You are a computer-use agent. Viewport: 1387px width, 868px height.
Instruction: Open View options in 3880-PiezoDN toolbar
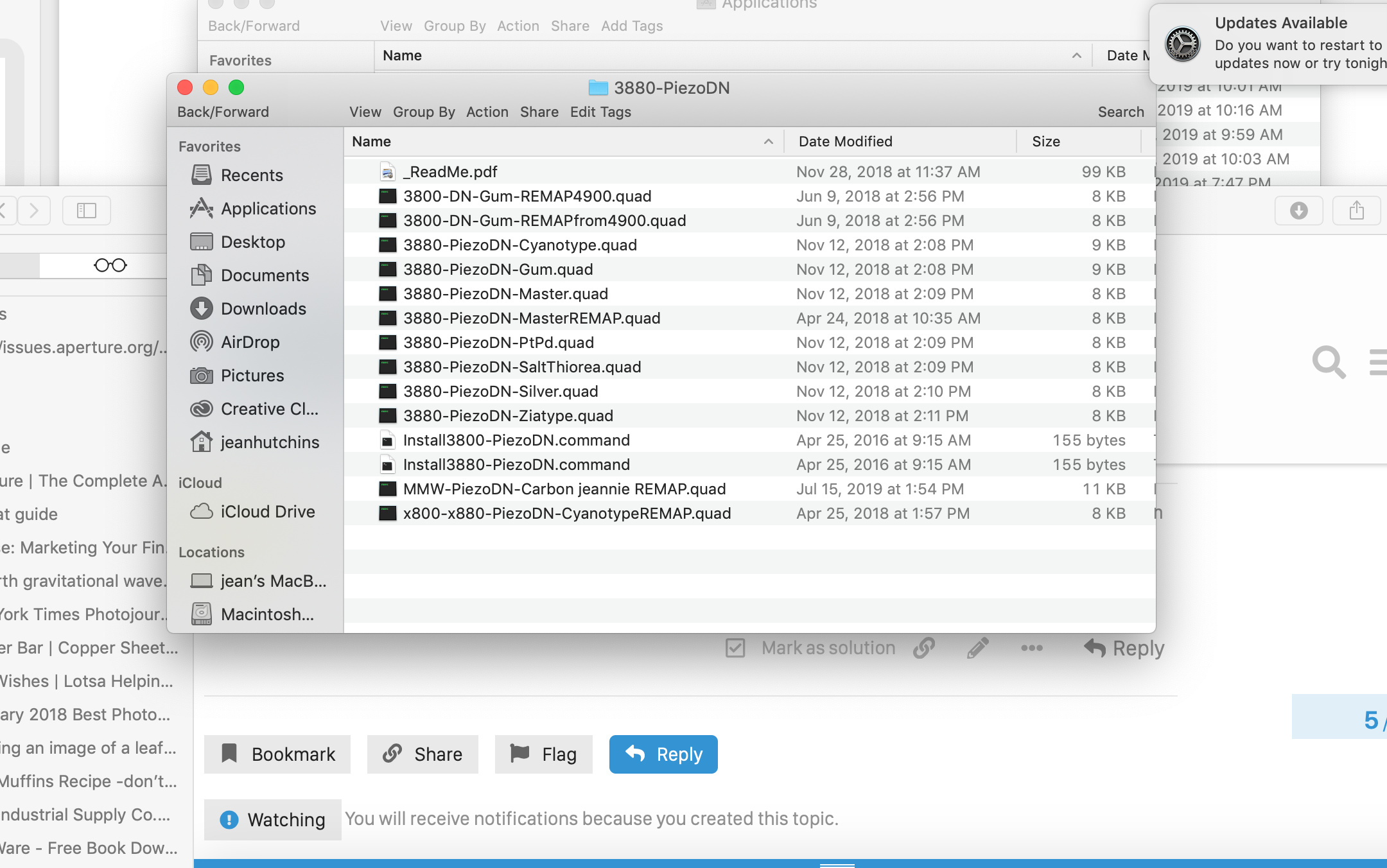365,112
